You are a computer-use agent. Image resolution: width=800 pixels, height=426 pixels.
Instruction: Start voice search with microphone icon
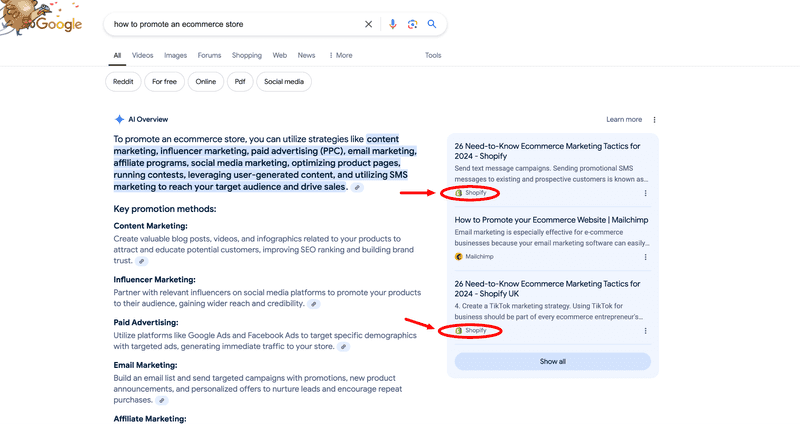point(392,24)
